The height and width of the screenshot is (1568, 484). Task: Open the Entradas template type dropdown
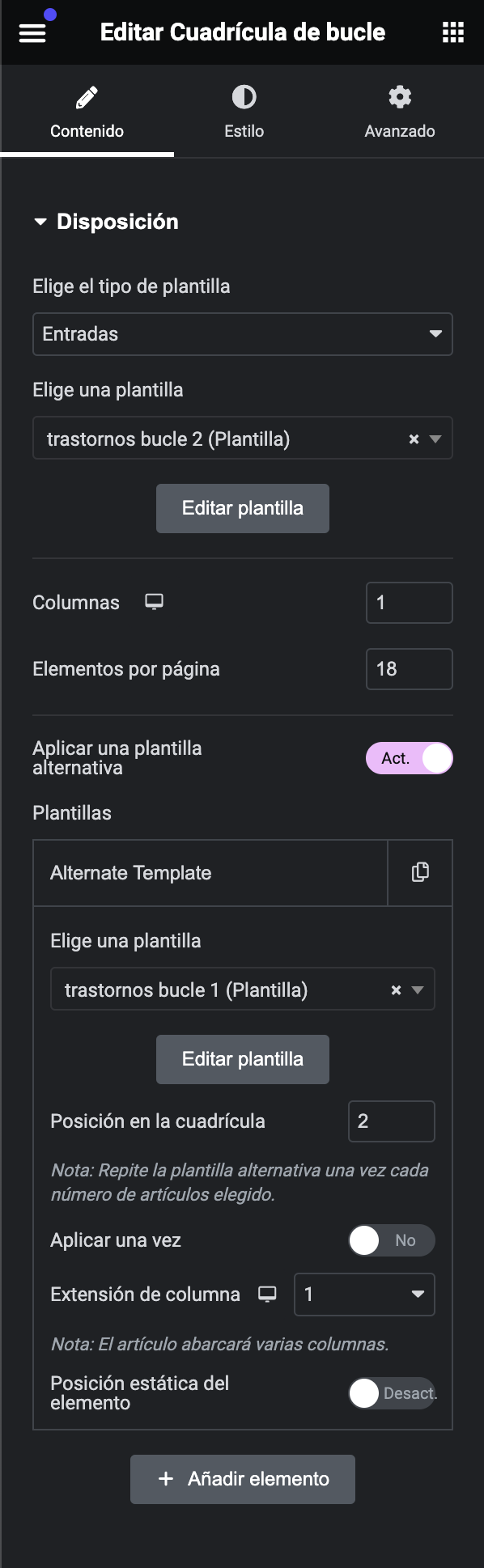tap(243, 334)
